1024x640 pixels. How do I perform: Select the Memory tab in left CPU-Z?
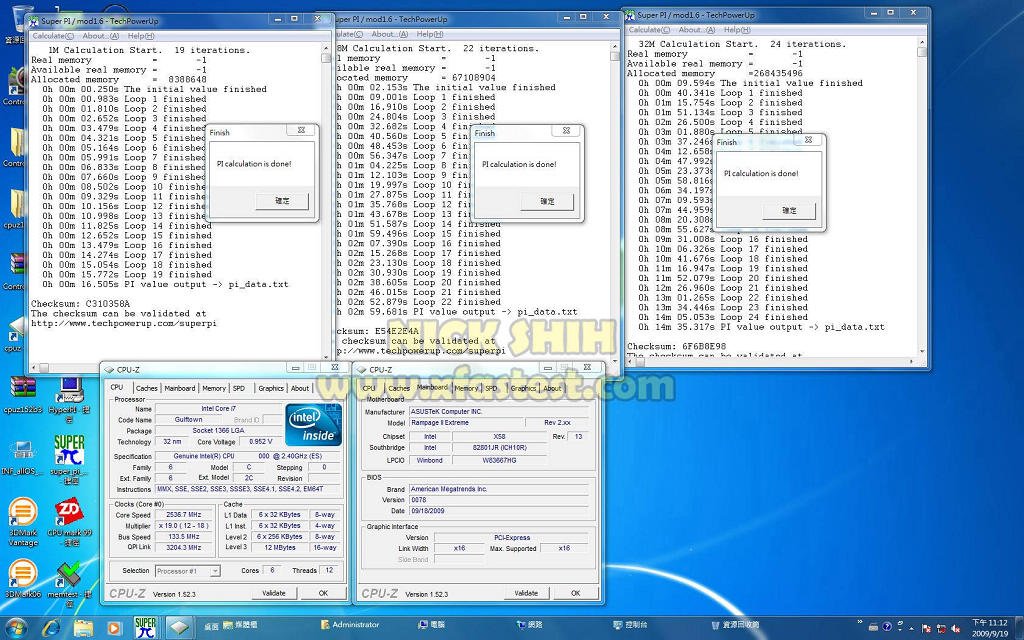(214, 388)
